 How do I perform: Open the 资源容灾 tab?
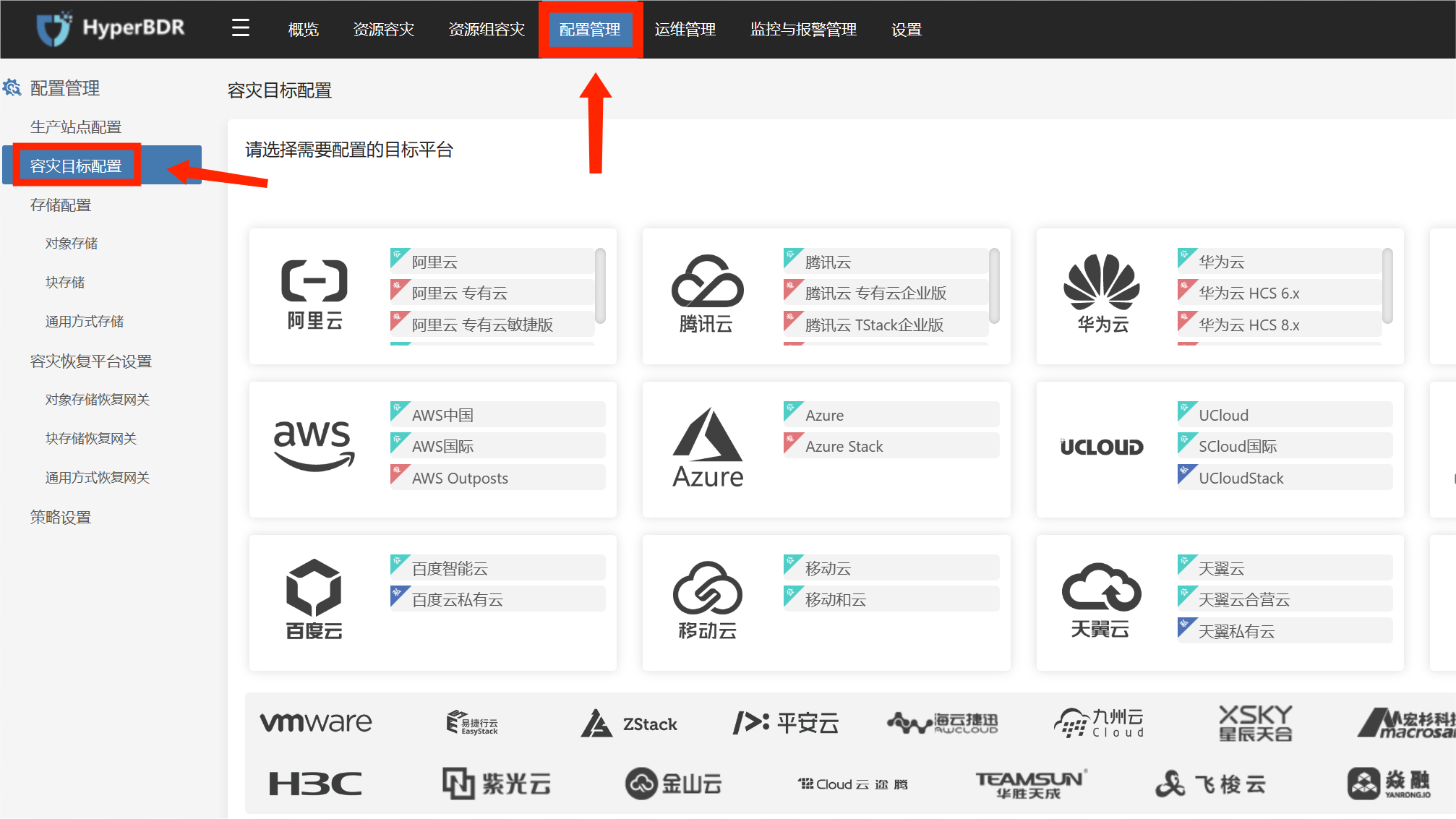coord(383,30)
